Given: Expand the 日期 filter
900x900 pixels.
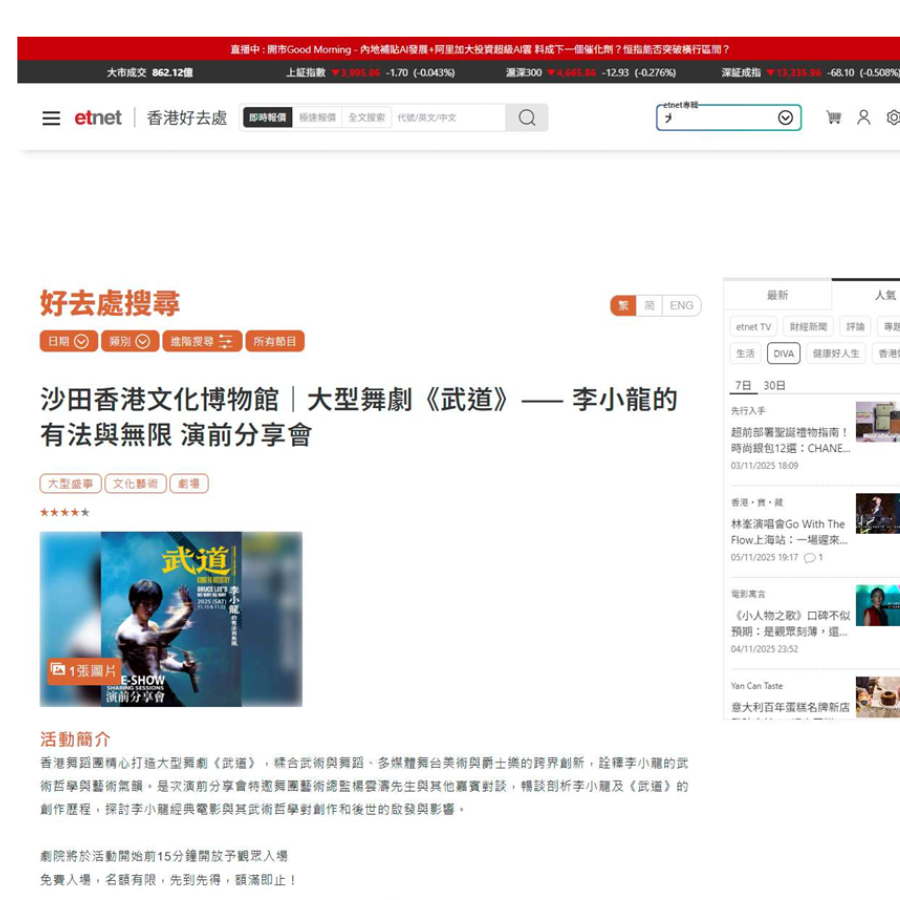Looking at the screenshot, I should point(68,342).
